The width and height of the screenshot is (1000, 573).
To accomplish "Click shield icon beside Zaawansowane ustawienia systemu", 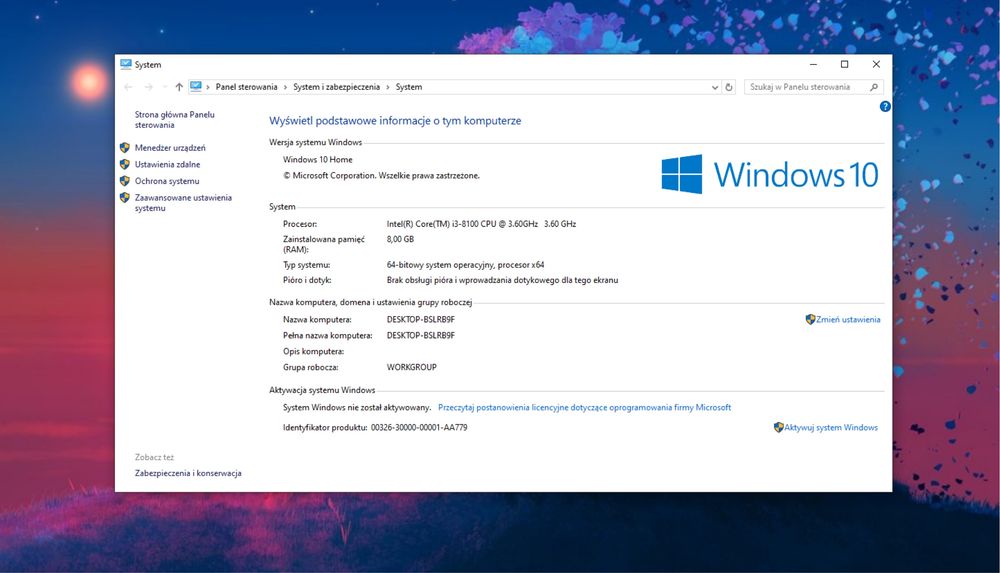I will coord(124,198).
